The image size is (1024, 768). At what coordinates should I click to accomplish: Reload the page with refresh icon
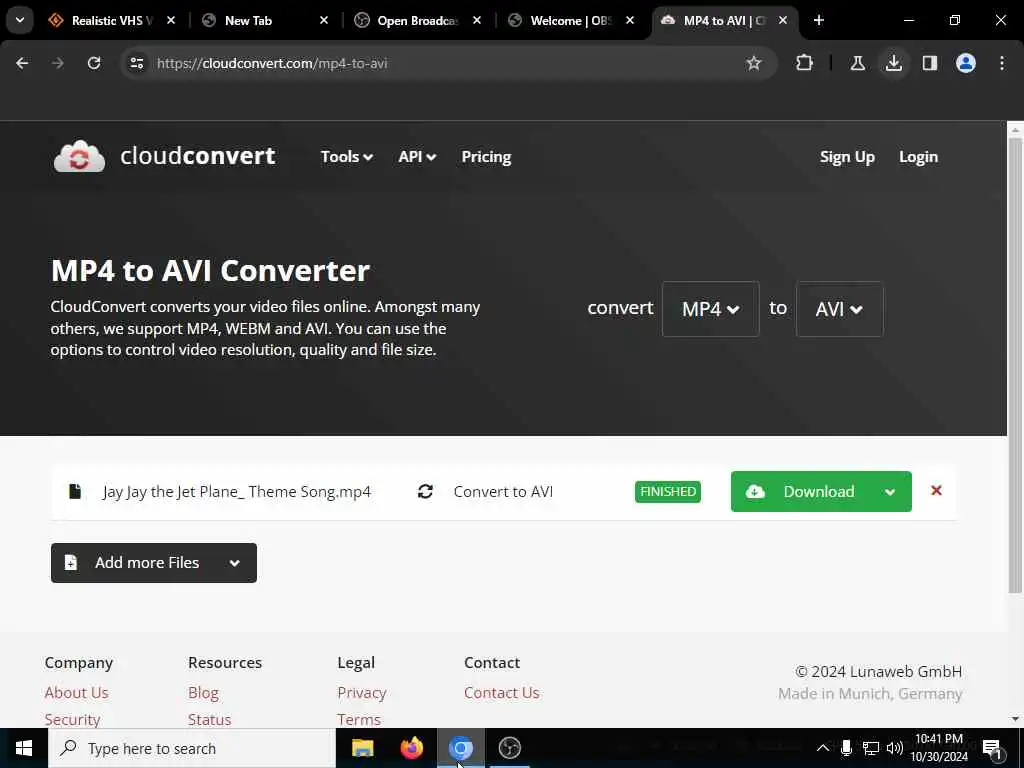pyautogui.click(x=94, y=63)
